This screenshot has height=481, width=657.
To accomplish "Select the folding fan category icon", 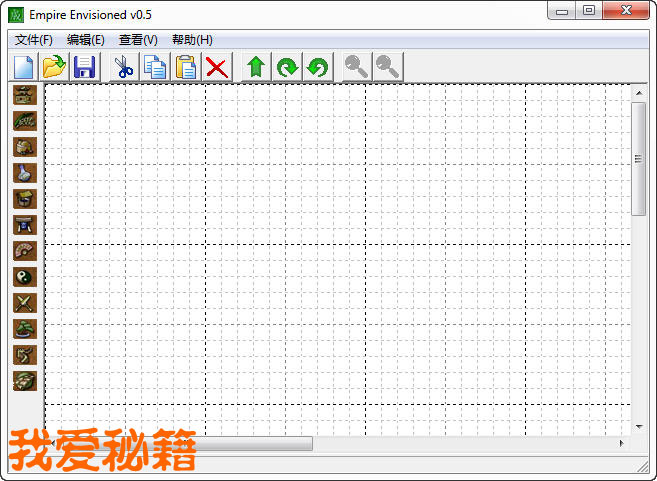I will click(25, 251).
